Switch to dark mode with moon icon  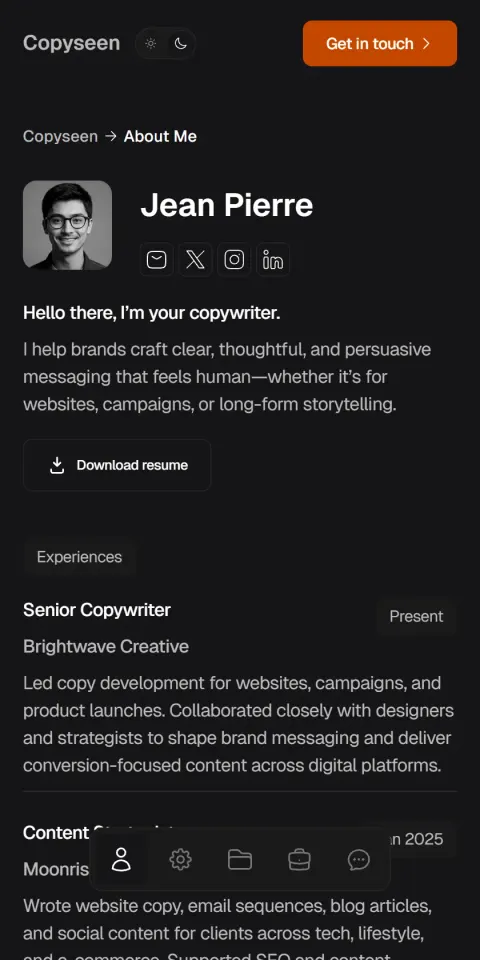pos(181,43)
